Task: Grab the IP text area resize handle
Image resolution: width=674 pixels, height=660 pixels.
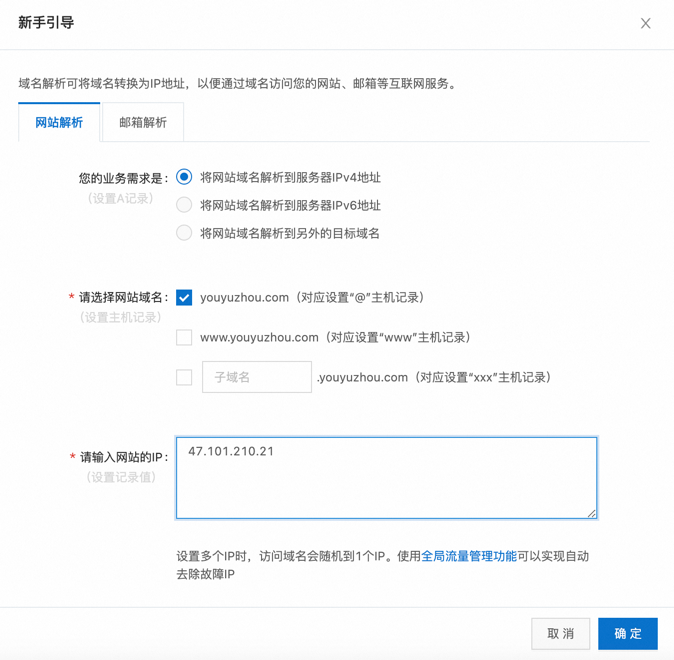Action: point(591,513)
